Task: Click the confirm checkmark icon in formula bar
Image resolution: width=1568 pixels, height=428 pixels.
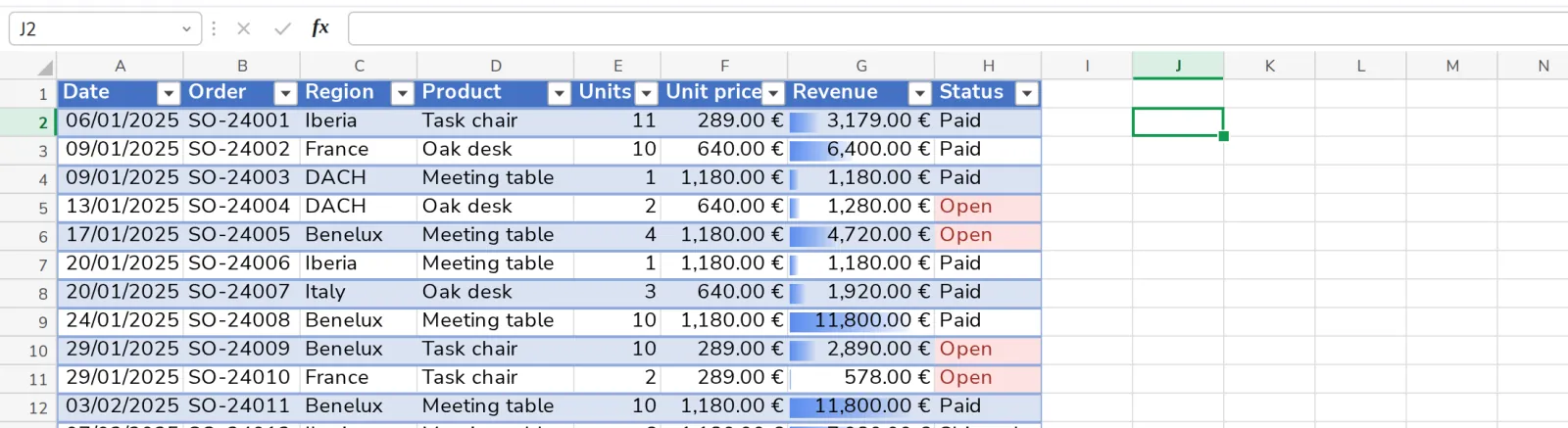Action: click(282, 28)
